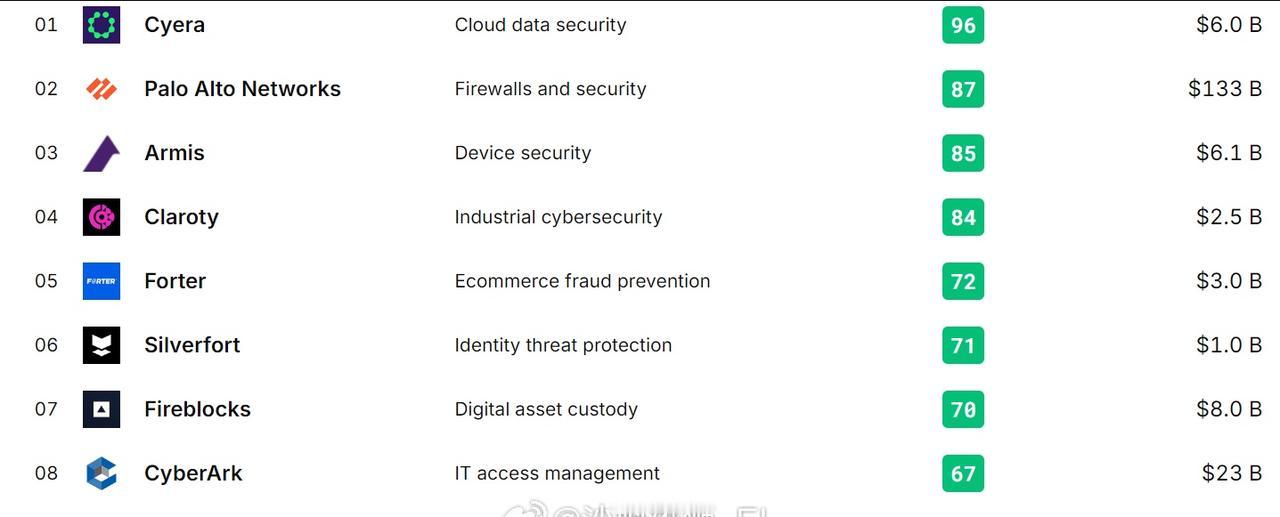Click the score badge showing 72
This screenshot has width=1280, height=517.
coord(963,281)
